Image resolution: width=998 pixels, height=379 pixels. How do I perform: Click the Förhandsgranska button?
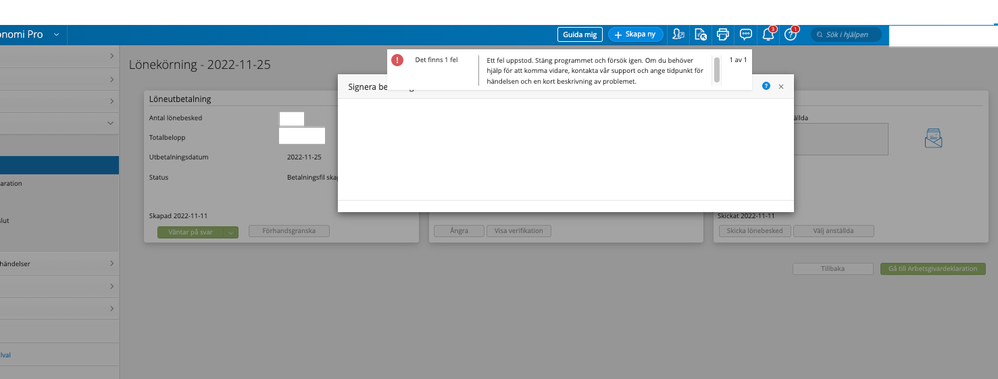click(289, 231)
